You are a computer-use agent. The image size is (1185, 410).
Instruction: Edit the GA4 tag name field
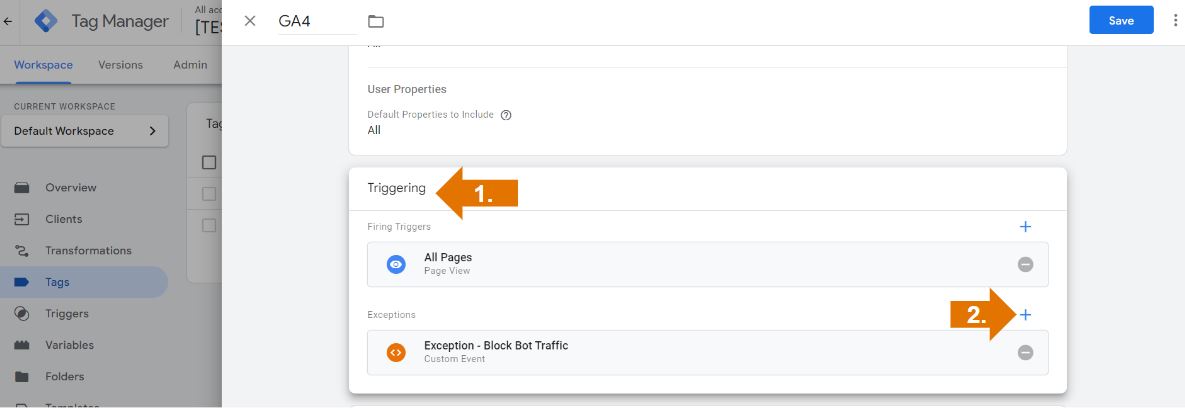(316, 21)
